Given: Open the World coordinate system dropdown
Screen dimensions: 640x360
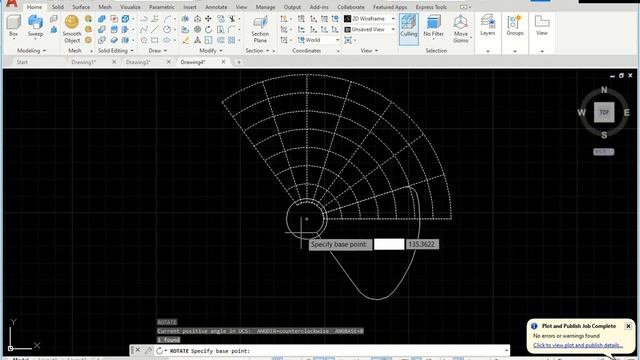Looking at the screenshot, I should [318, 40].
